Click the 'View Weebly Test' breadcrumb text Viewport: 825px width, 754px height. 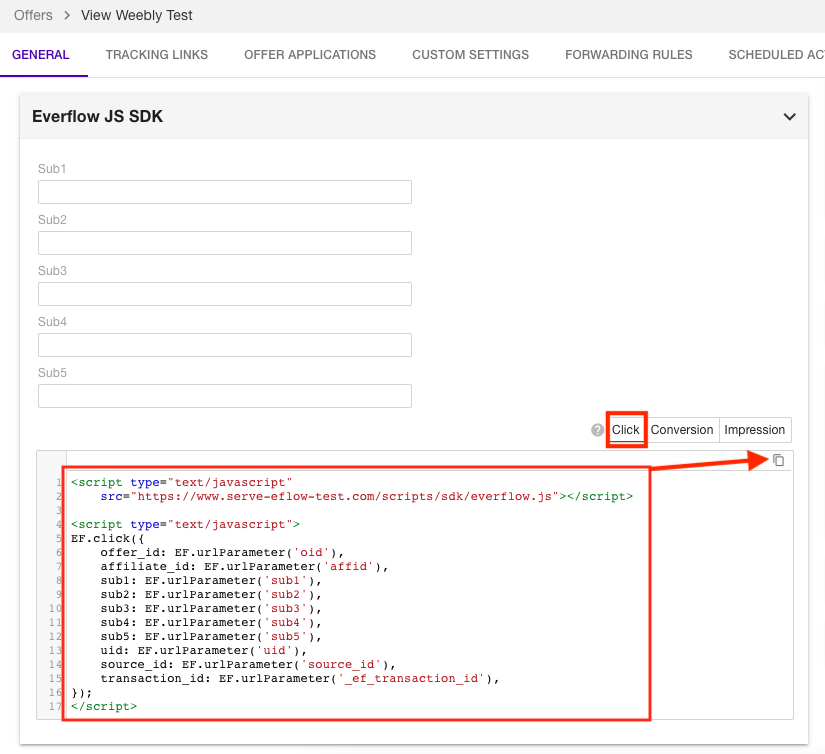click(x=137, y=15)
